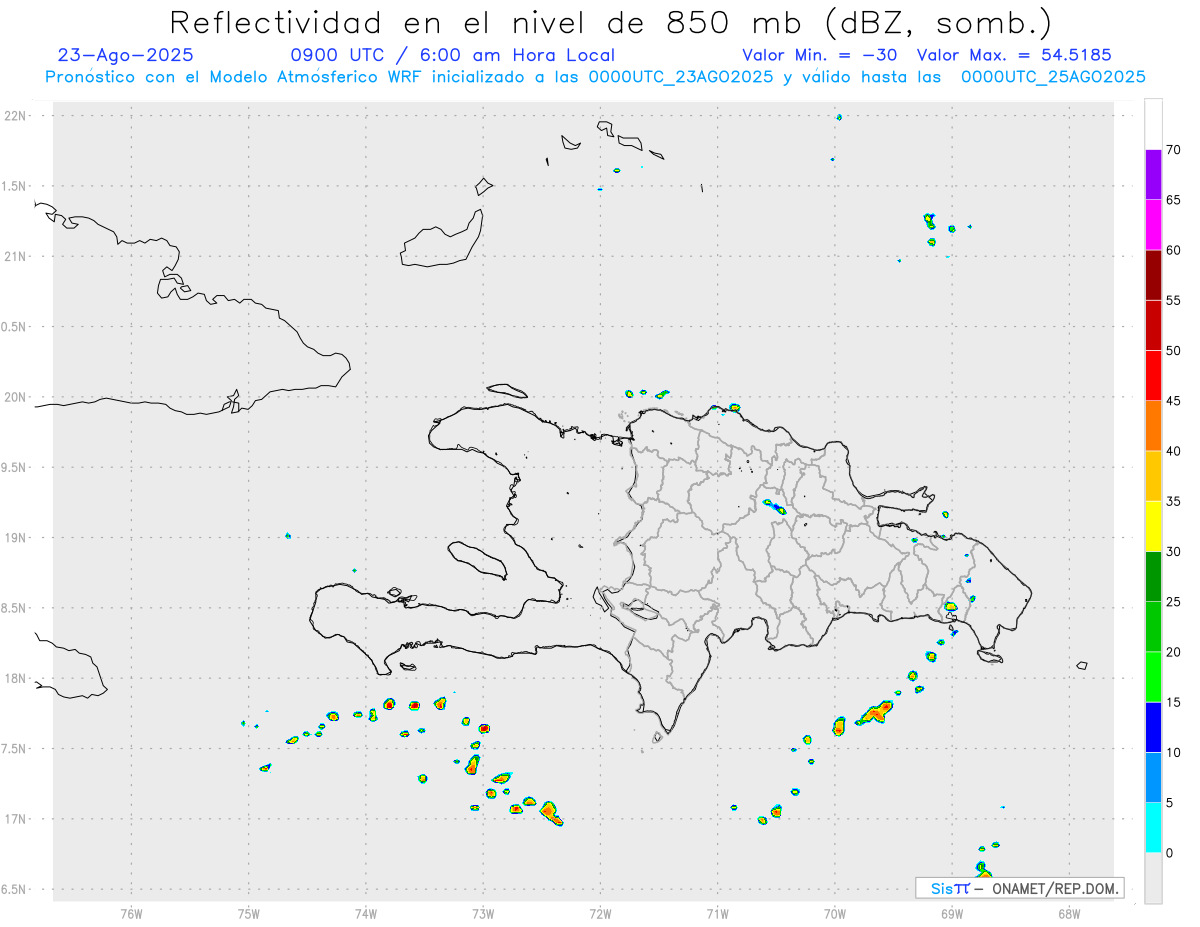Click the "70W" longitude label

coord(835,913)
